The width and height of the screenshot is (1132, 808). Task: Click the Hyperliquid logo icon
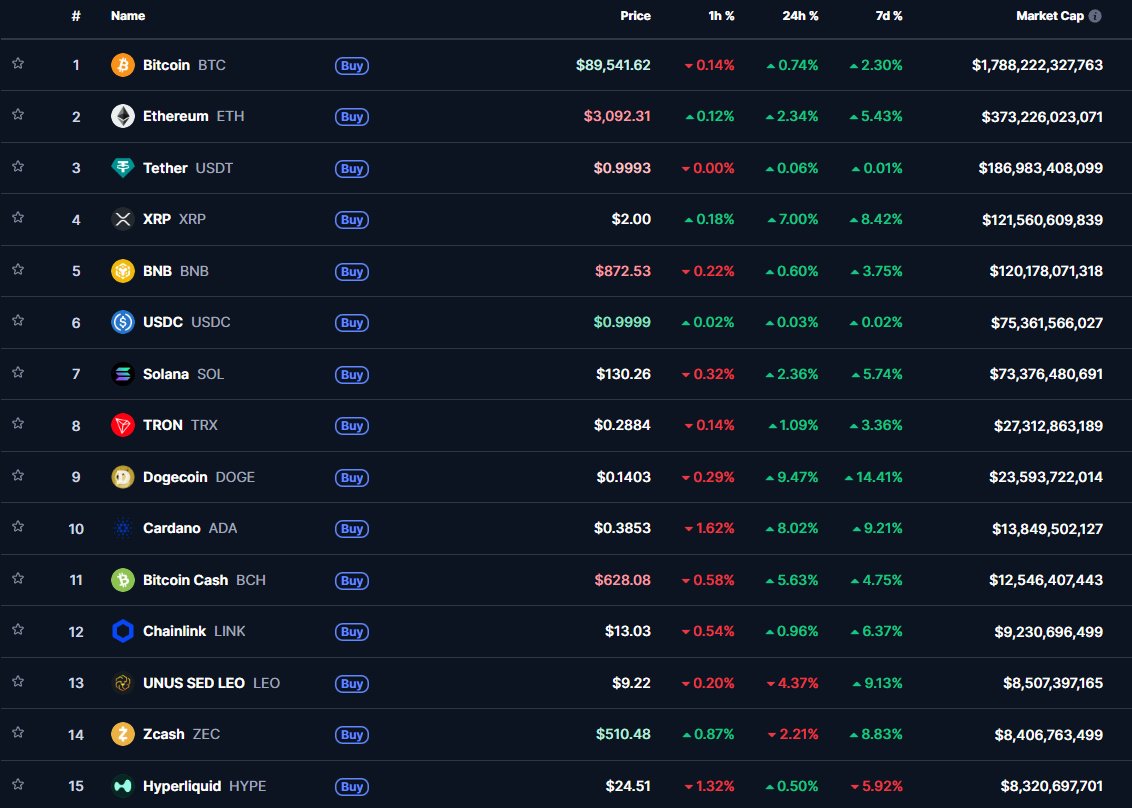pyautogui.click(x=123, y=786)
